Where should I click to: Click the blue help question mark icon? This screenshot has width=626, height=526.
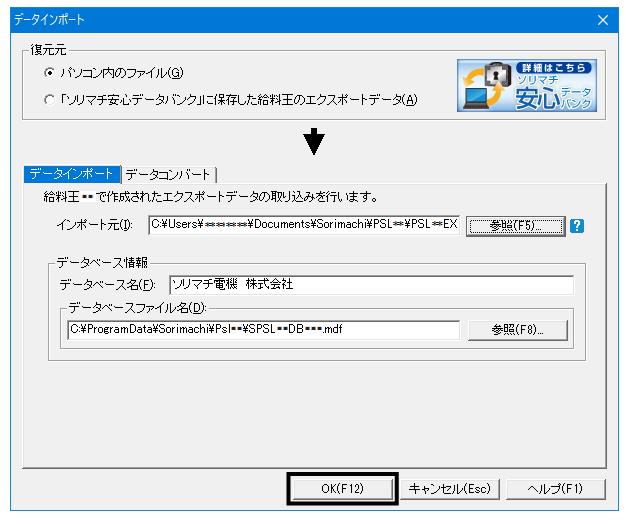576,226
